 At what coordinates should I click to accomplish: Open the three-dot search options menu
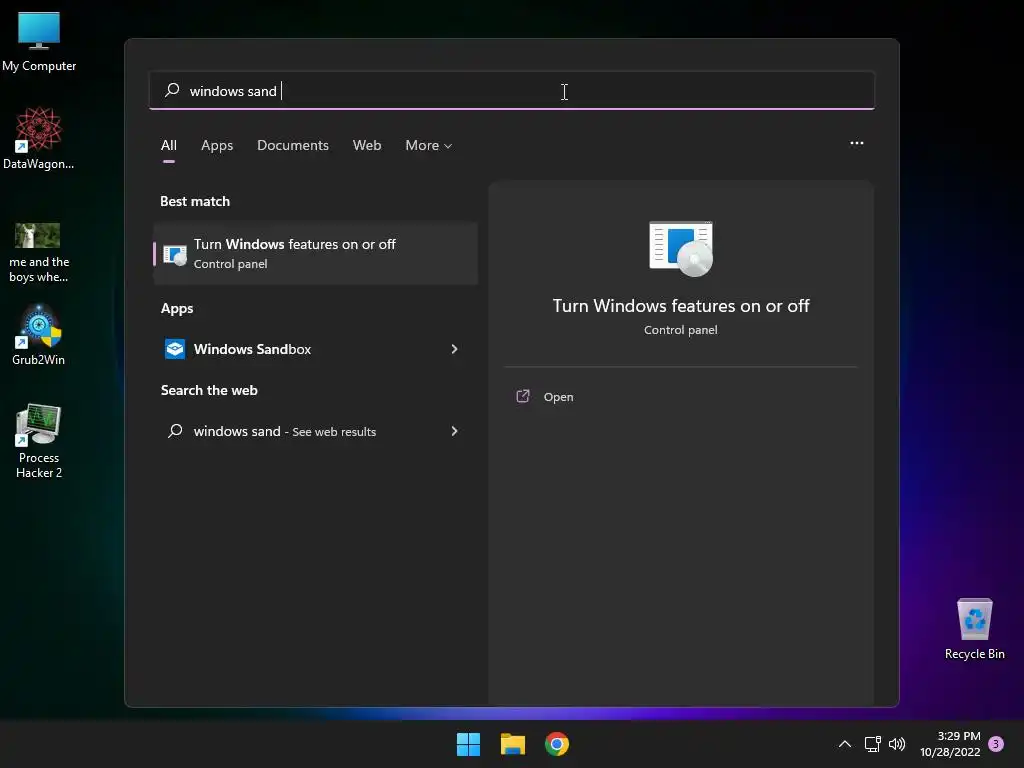[x=857, y=143]
